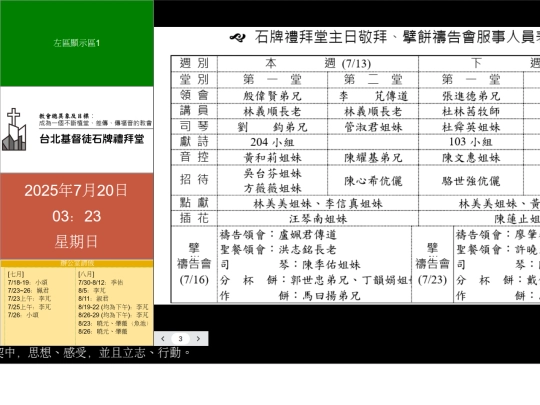Click the cell 陳耀基弟兄

pos(373,157)
